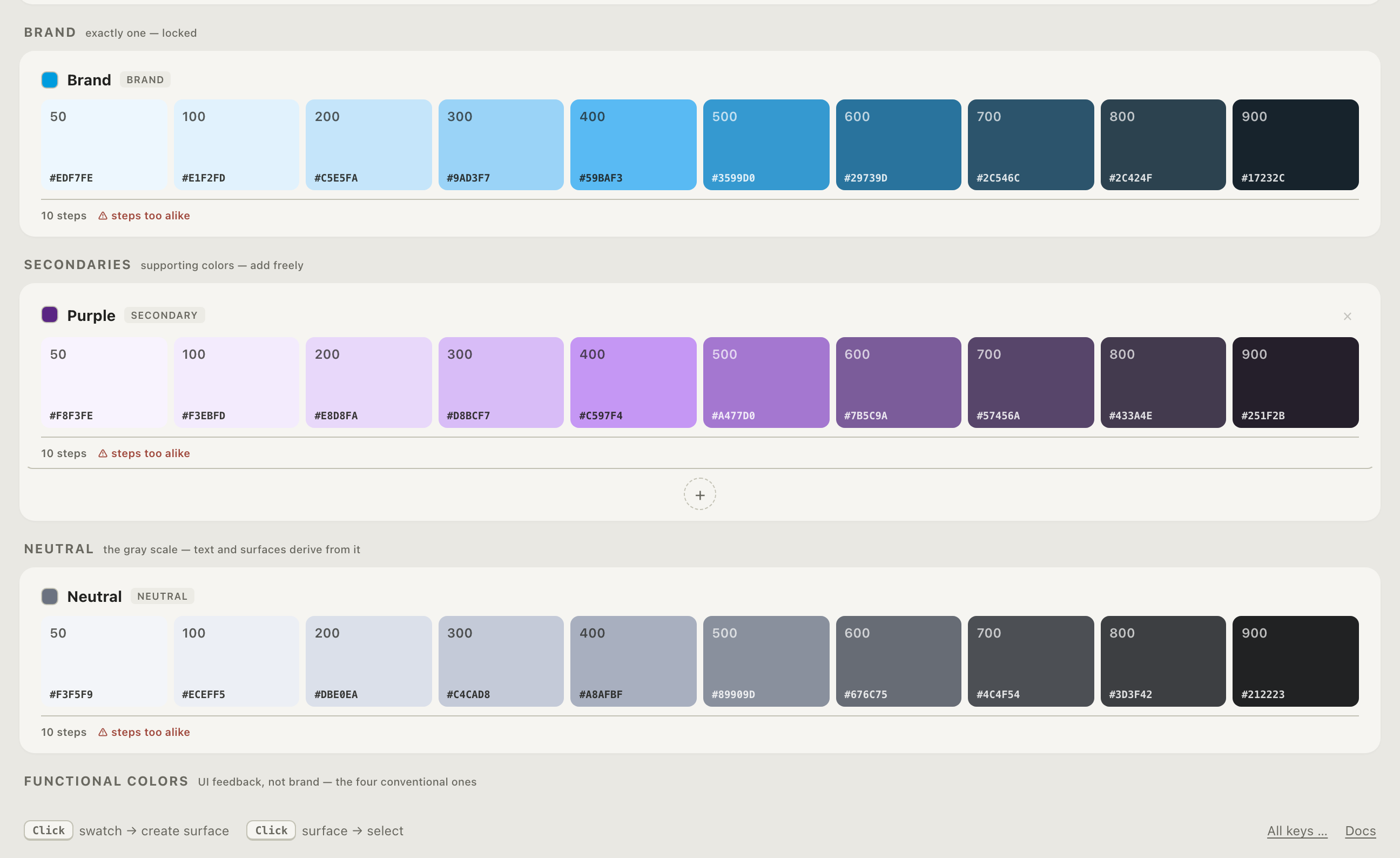Select Purple 400 swatch #C597F4
The width and height of the screenshot is (1400, 858).
pos(634,383)
